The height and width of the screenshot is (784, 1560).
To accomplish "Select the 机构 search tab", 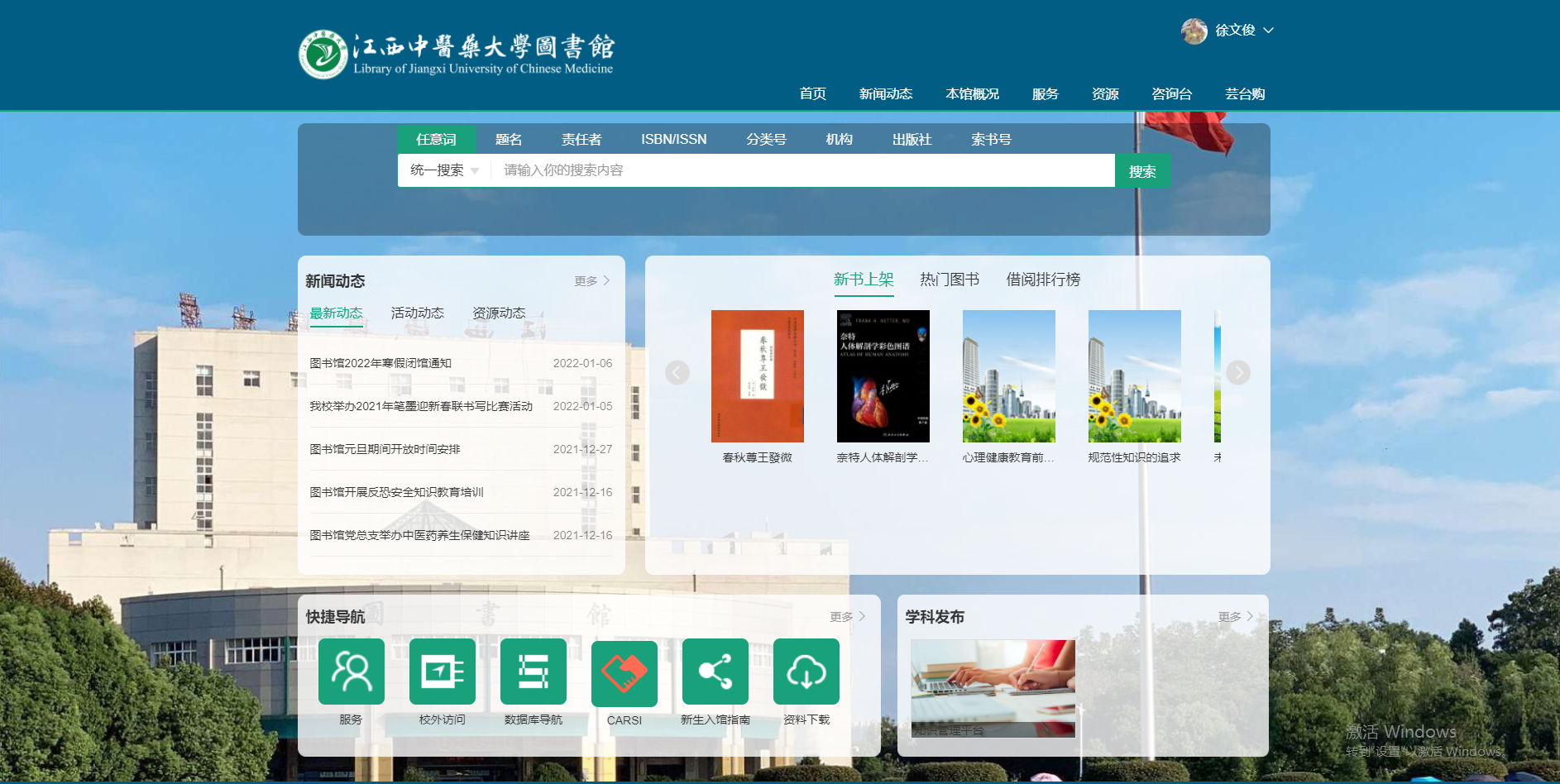I will point(839,139).
